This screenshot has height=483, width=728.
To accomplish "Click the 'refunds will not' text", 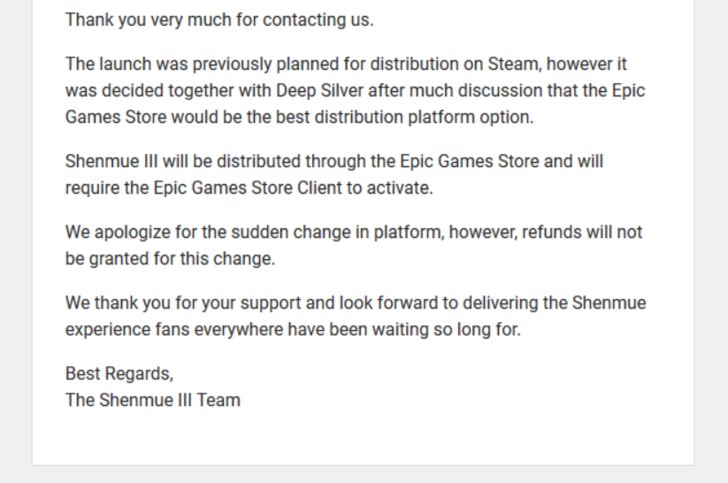I will click(x=582, y=232).
